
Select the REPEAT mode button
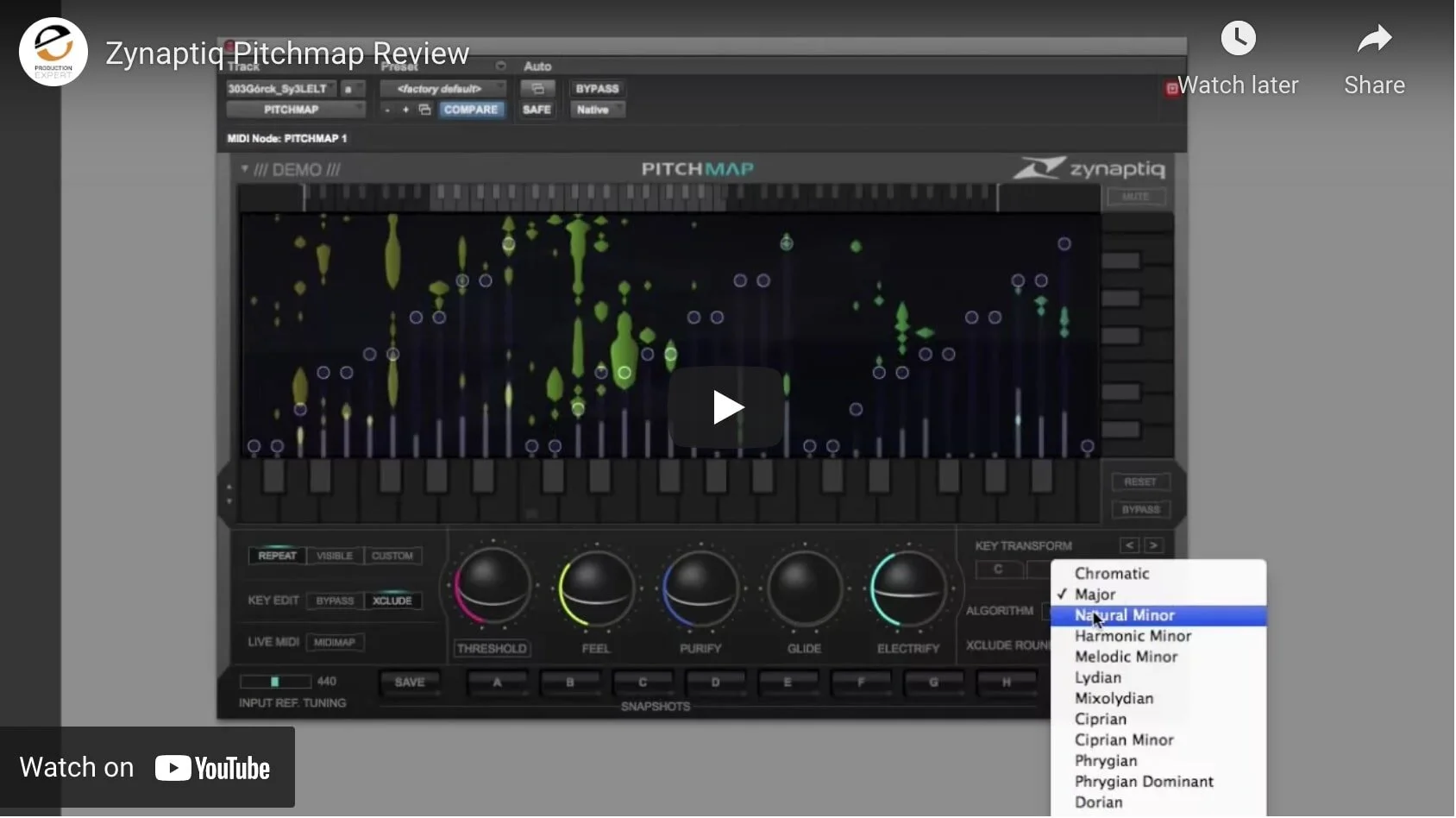pos(277,556)
